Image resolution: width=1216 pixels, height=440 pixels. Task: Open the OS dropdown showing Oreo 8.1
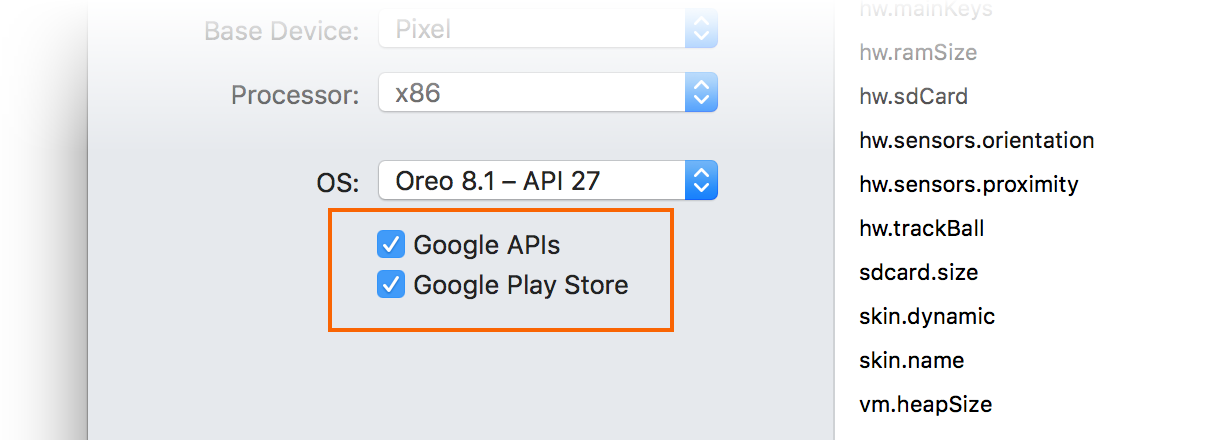click(532, 181)
